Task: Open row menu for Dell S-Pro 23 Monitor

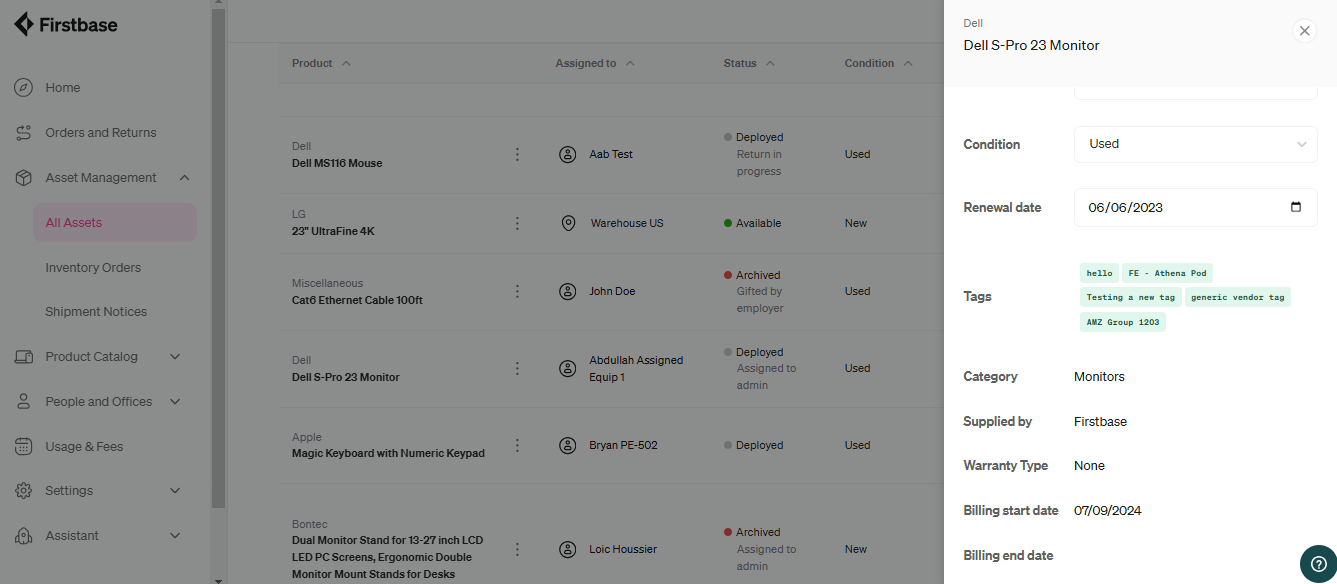Action: 517,368
